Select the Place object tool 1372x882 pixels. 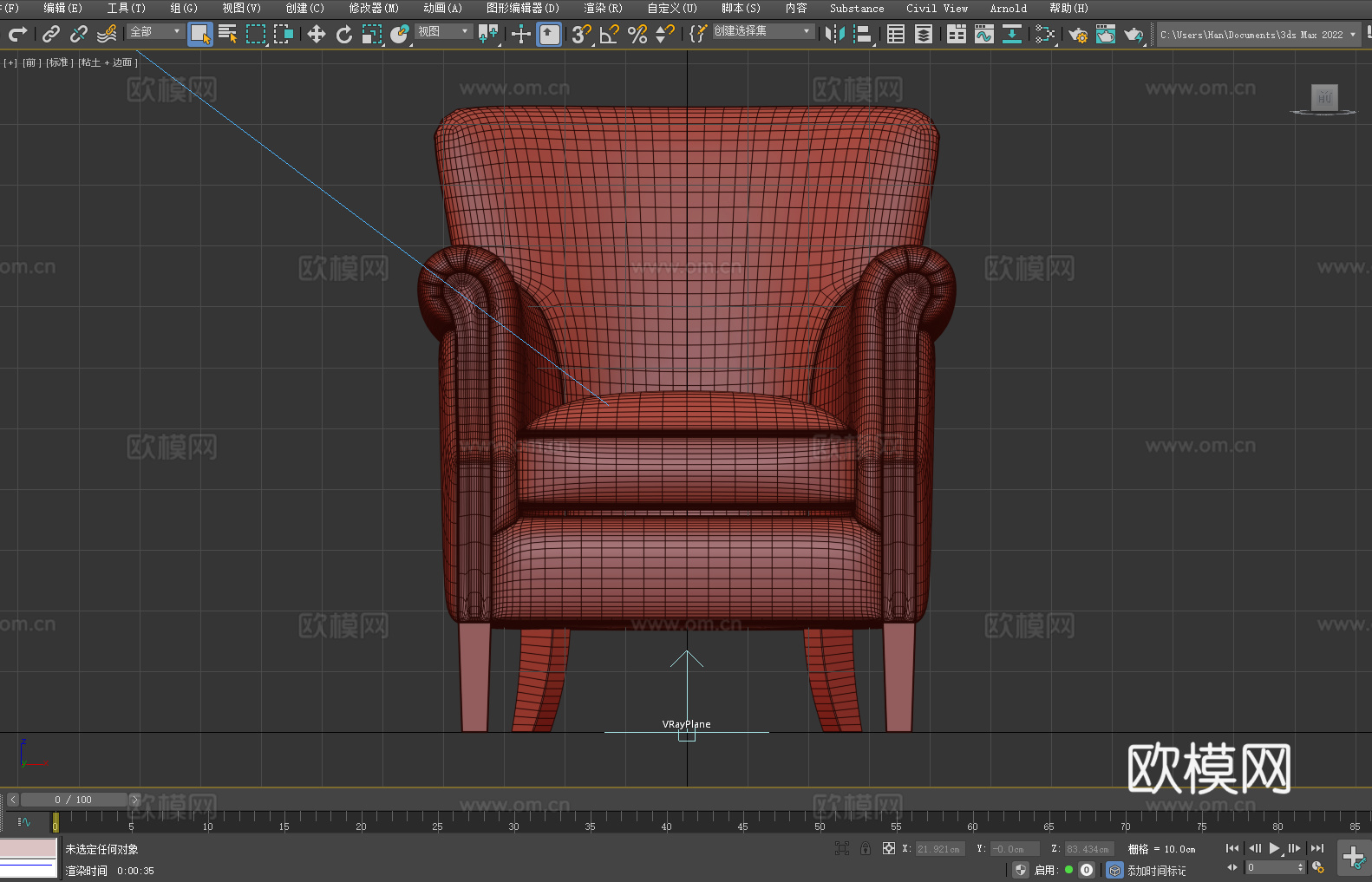point(400,34)
